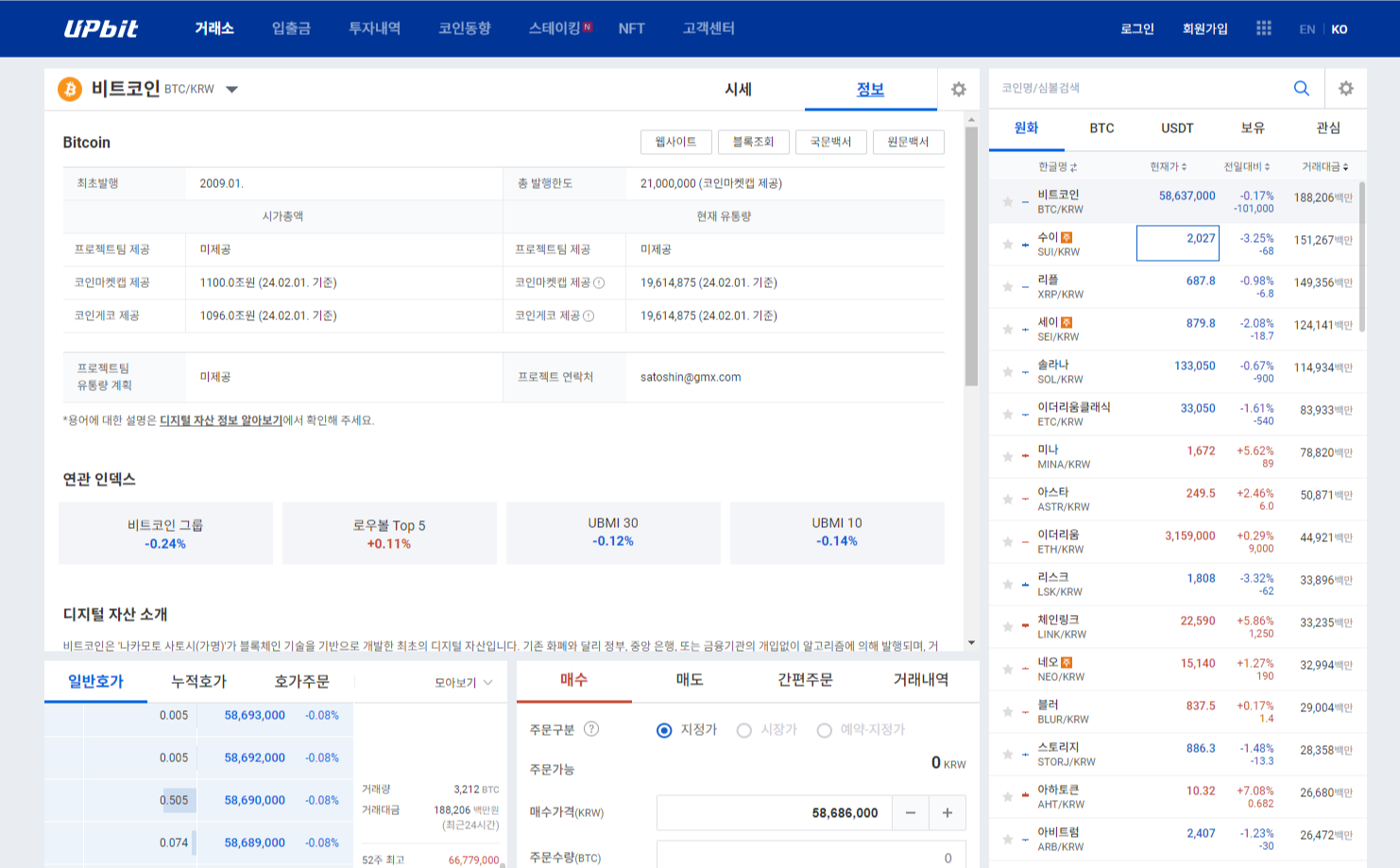Click the coin search magnifier icon
Viewport: 1400px width, 868px height.
pos(1302,88)
